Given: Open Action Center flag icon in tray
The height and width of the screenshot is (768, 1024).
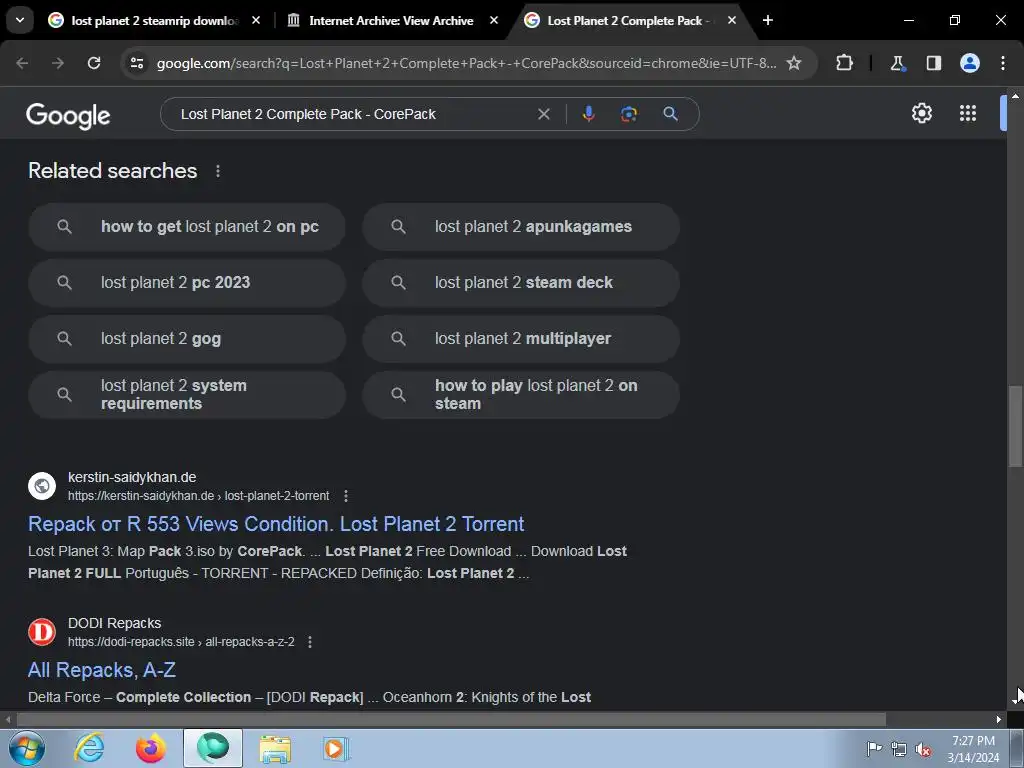Looking at the screenshot, I should click(874, 748).
